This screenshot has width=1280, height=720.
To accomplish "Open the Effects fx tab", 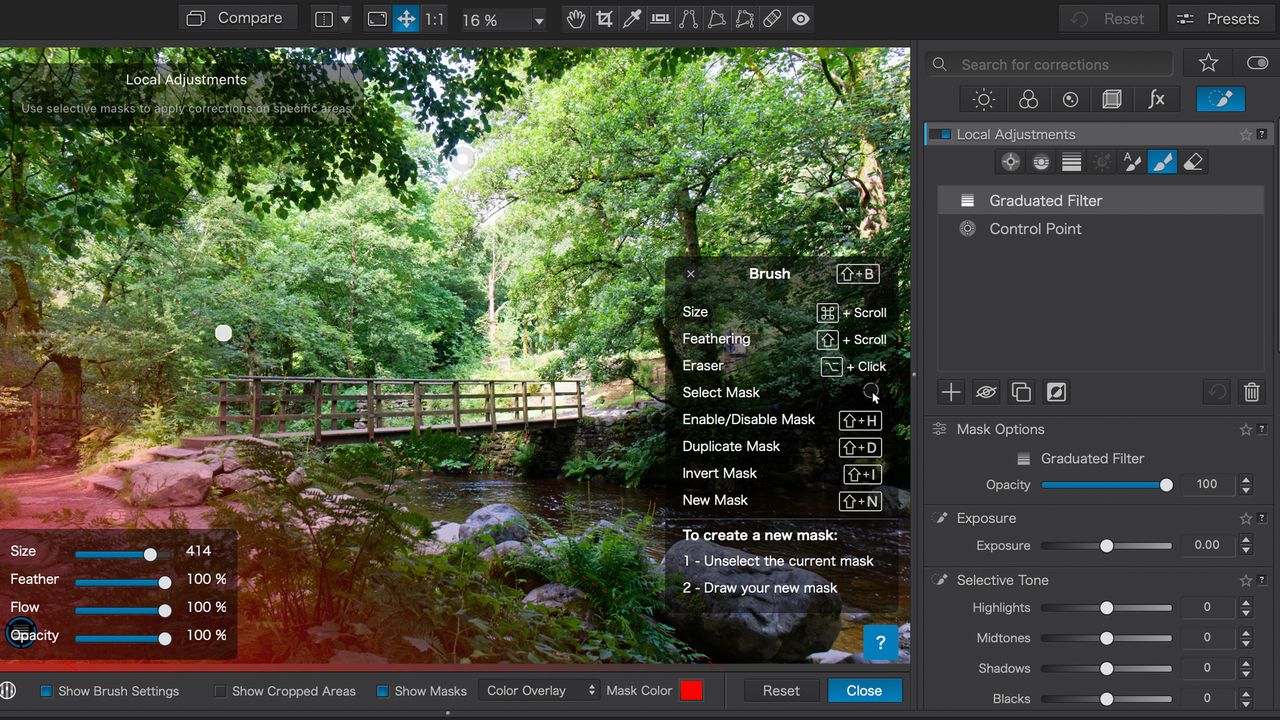I will pos(1156,99).
